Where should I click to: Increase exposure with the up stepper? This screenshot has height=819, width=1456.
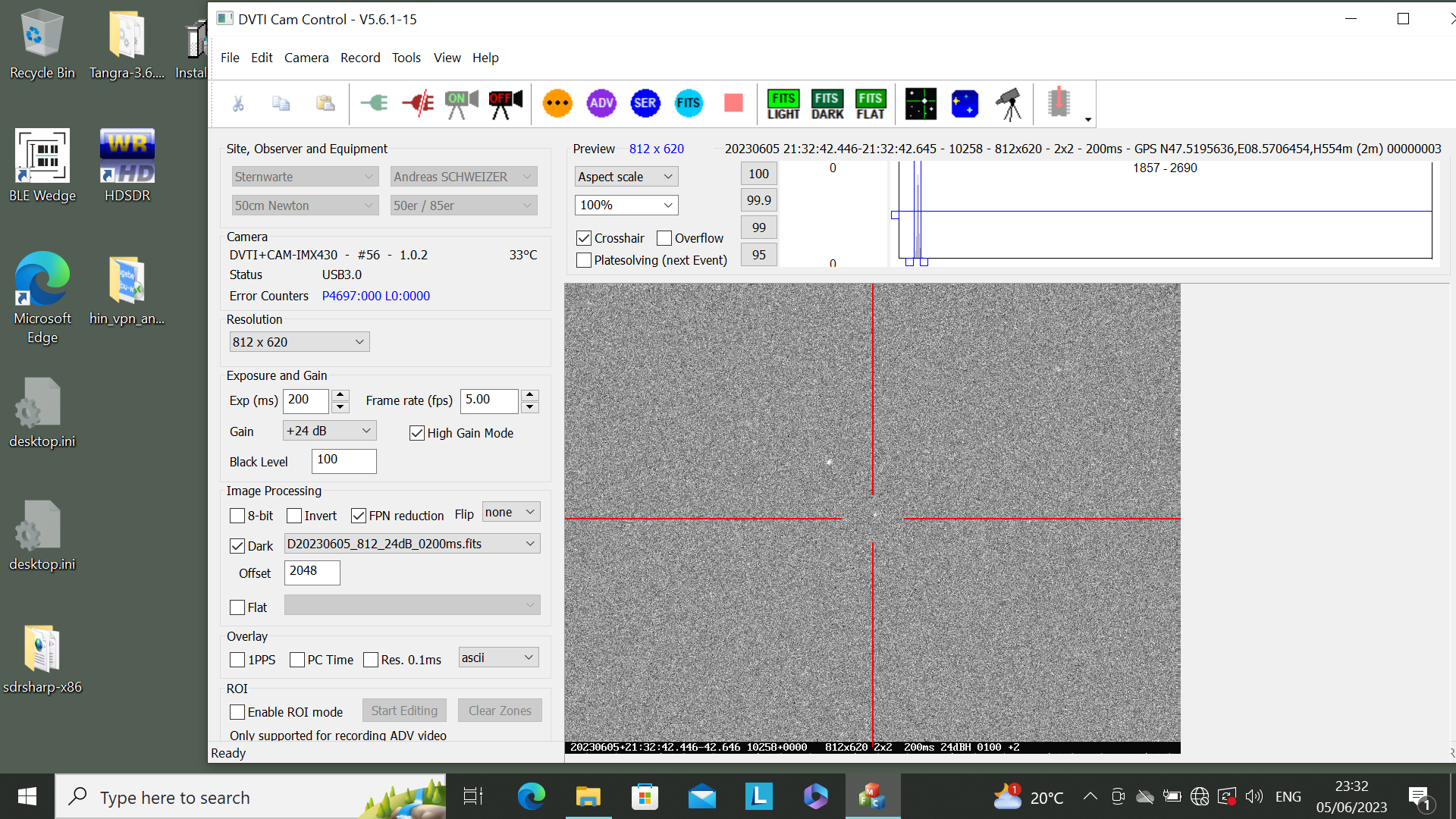[x=340, y=394]
